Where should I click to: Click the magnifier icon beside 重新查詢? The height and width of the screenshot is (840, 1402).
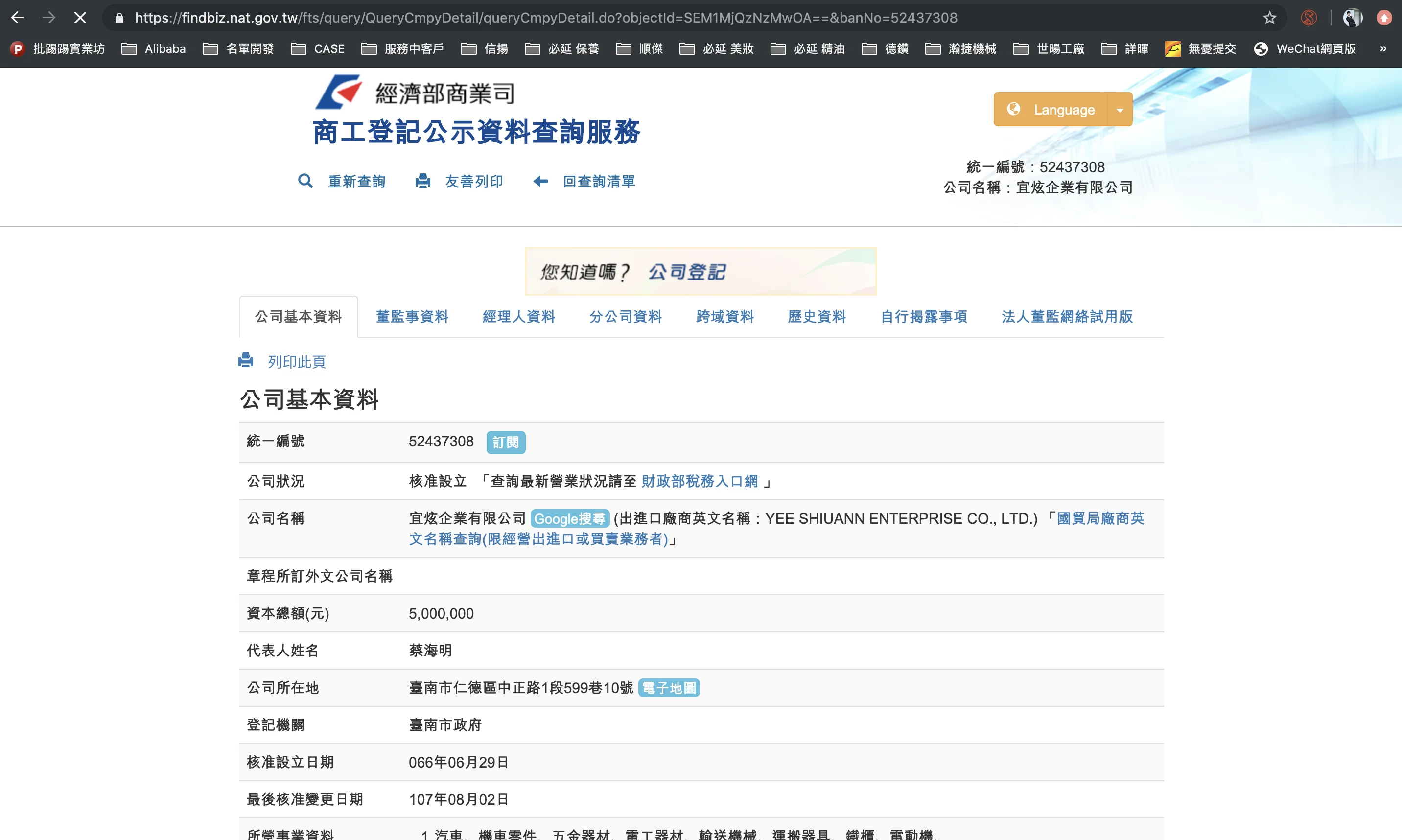305,181
